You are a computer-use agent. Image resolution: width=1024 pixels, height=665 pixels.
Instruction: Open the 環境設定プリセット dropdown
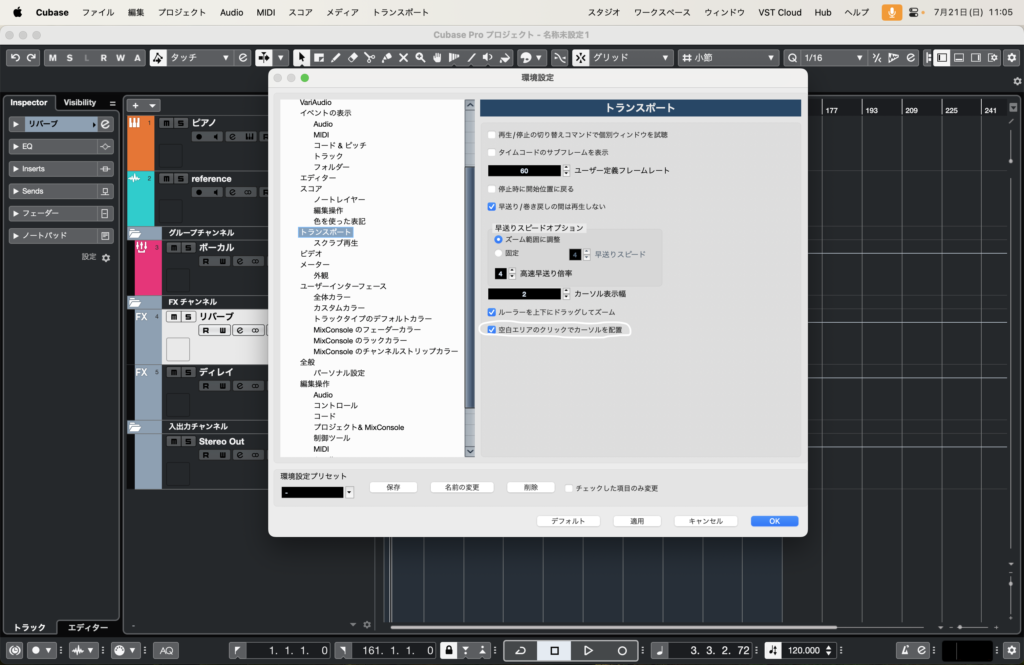click(x=349, y=492)
